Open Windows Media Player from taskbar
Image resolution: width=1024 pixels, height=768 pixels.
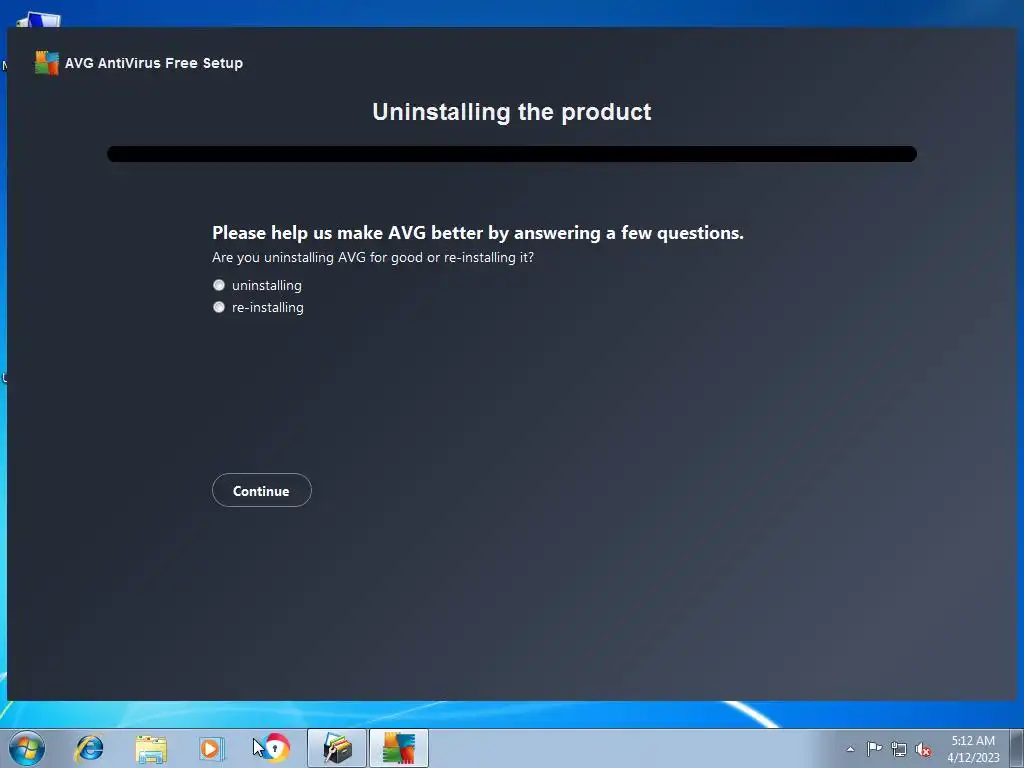coord(211,748)
